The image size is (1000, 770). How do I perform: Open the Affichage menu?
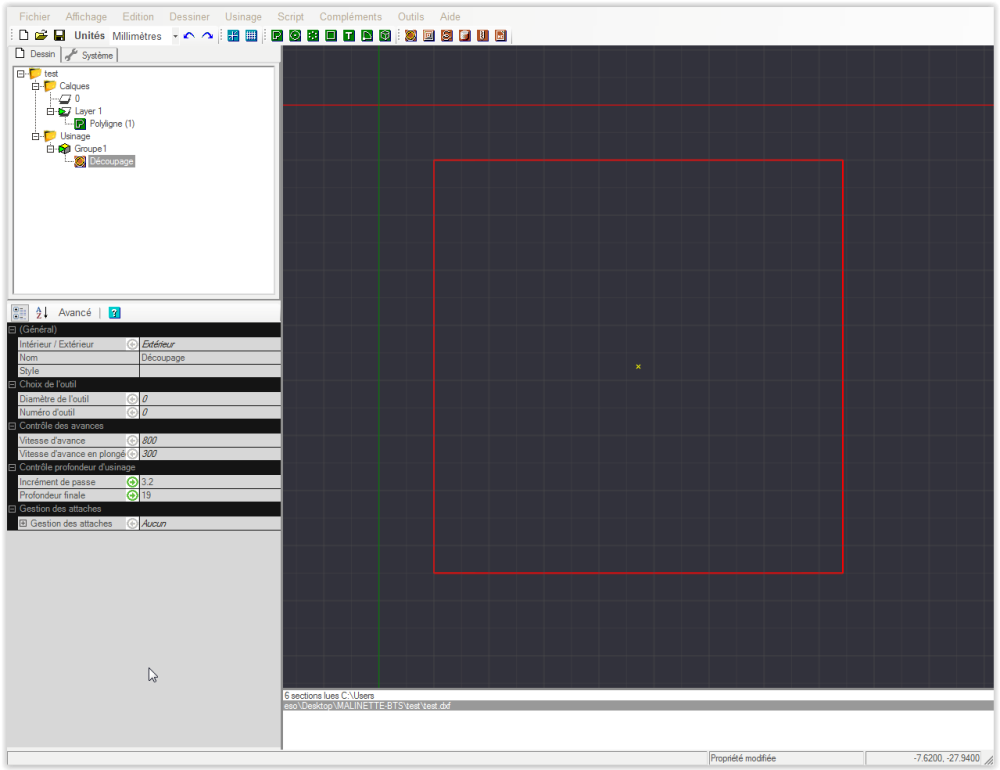86,17
